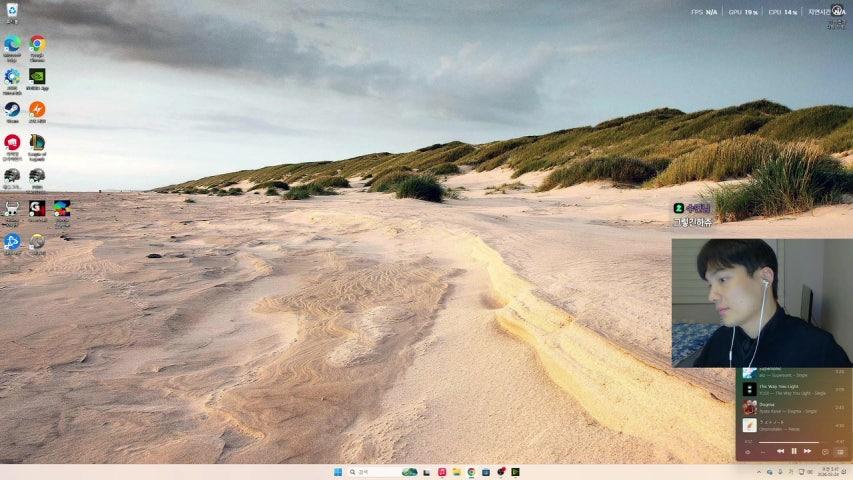853x480 pixels.
Task: Open the dark task view taskbar icon
Action: [427, 472]
